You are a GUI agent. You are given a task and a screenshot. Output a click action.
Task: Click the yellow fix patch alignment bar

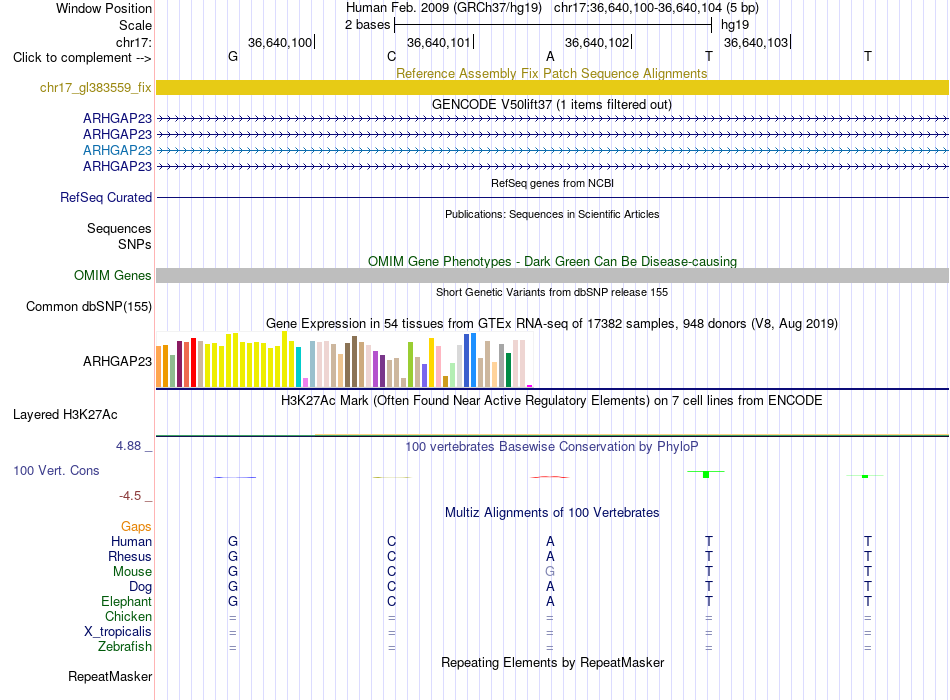point(552,88)
